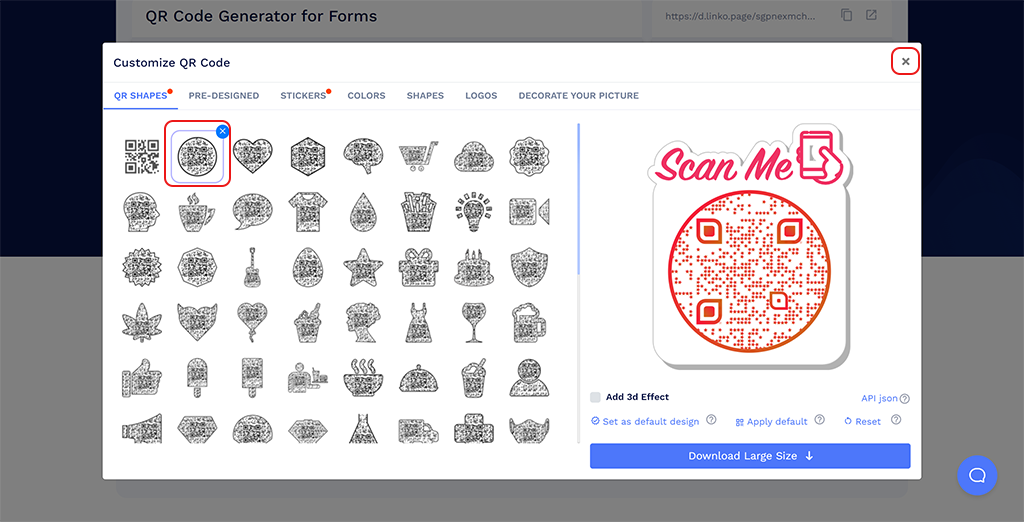Choose the thumbs-up QR shape

click(141, 377)
